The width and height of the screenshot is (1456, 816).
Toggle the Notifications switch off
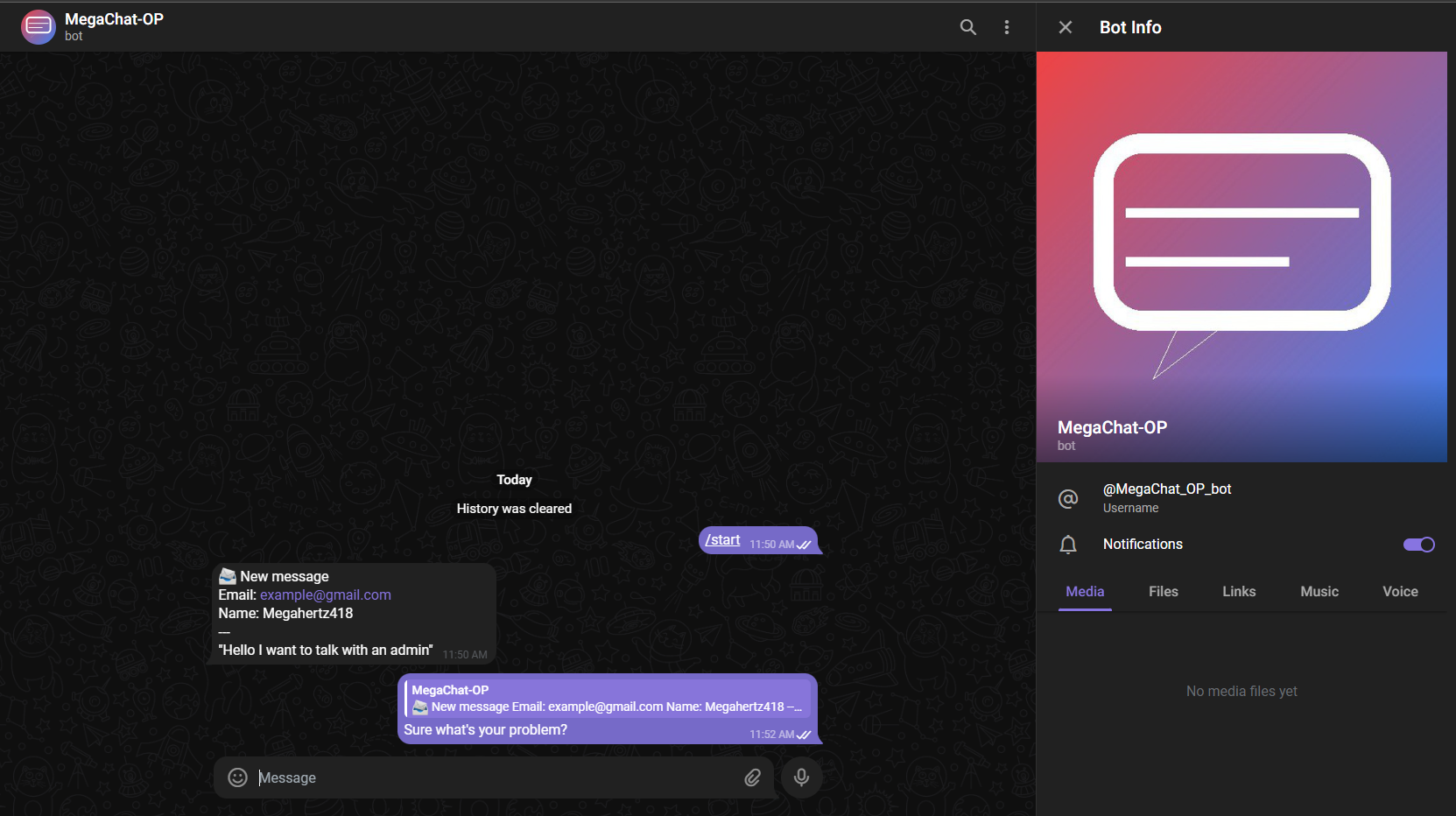pyautogui.click(x=1418, y=545)
